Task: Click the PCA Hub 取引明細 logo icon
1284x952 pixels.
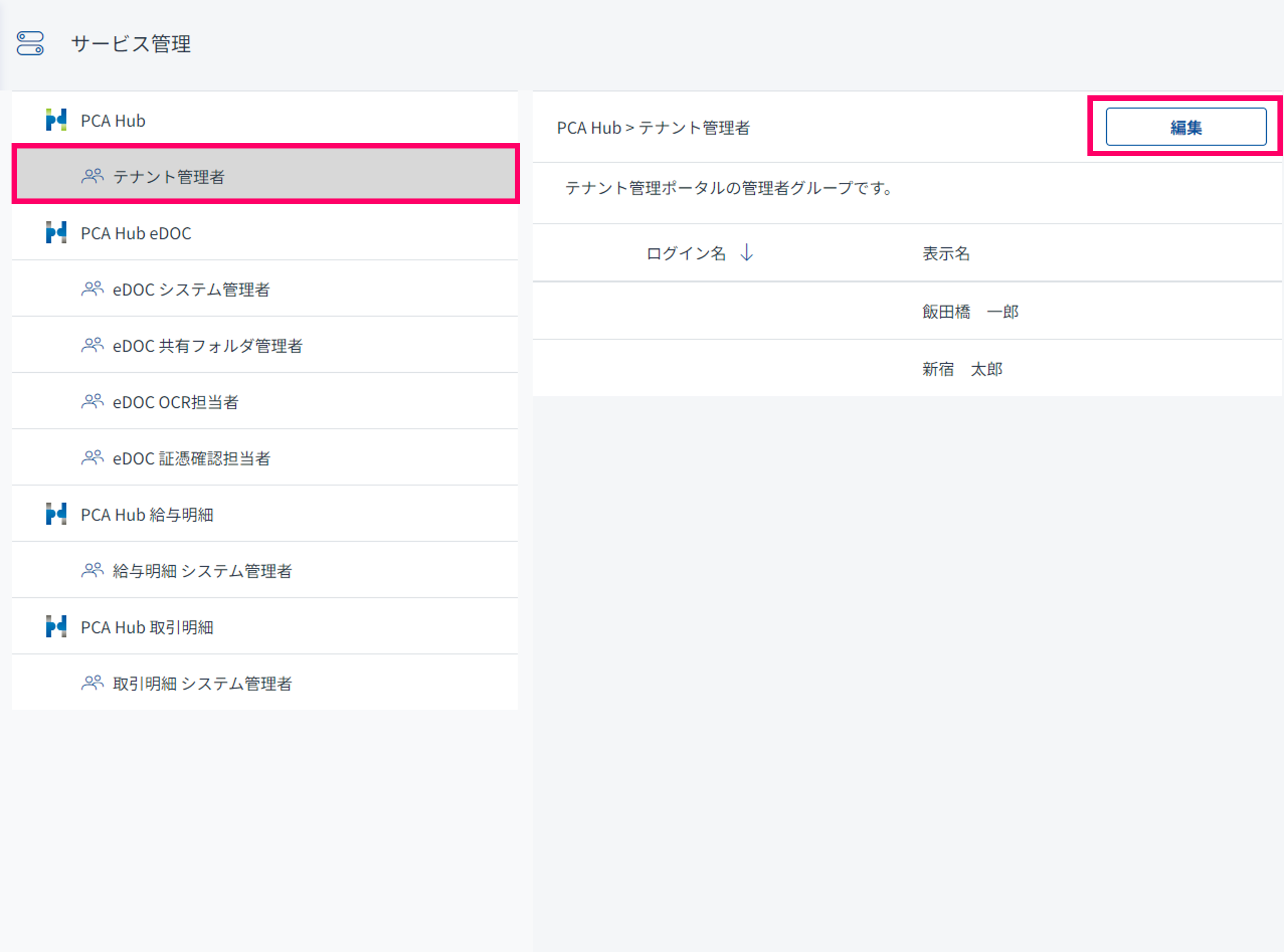Action: point(56,627)
